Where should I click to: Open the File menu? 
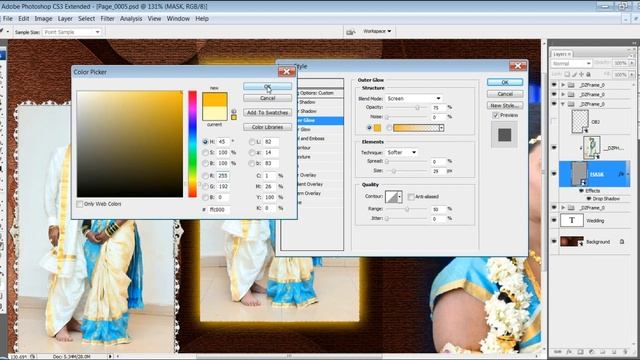(x=8, y=18)
